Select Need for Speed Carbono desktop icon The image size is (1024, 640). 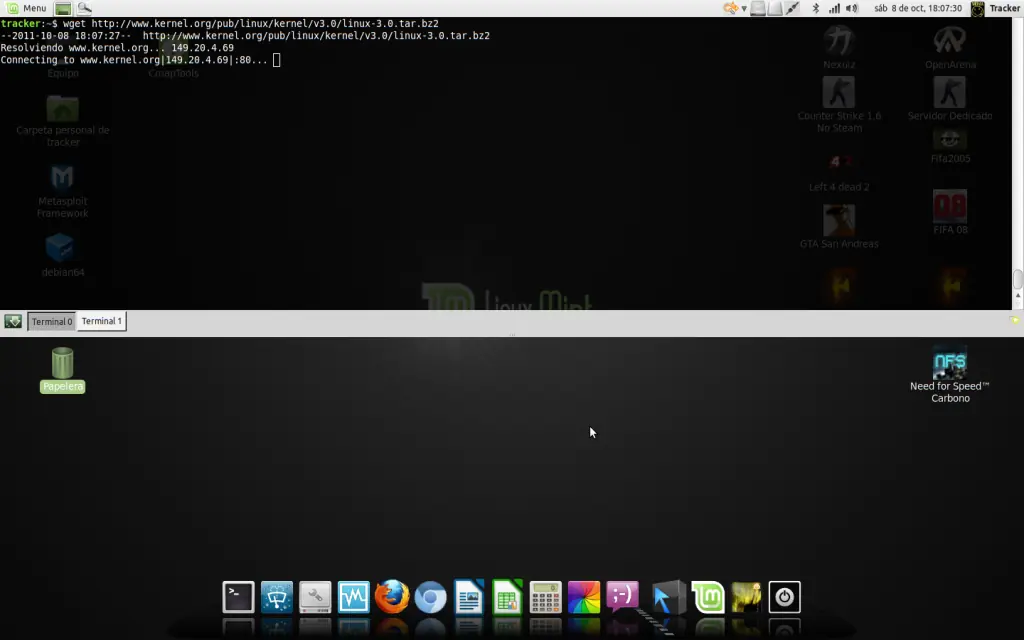click(x=950, y=374)
